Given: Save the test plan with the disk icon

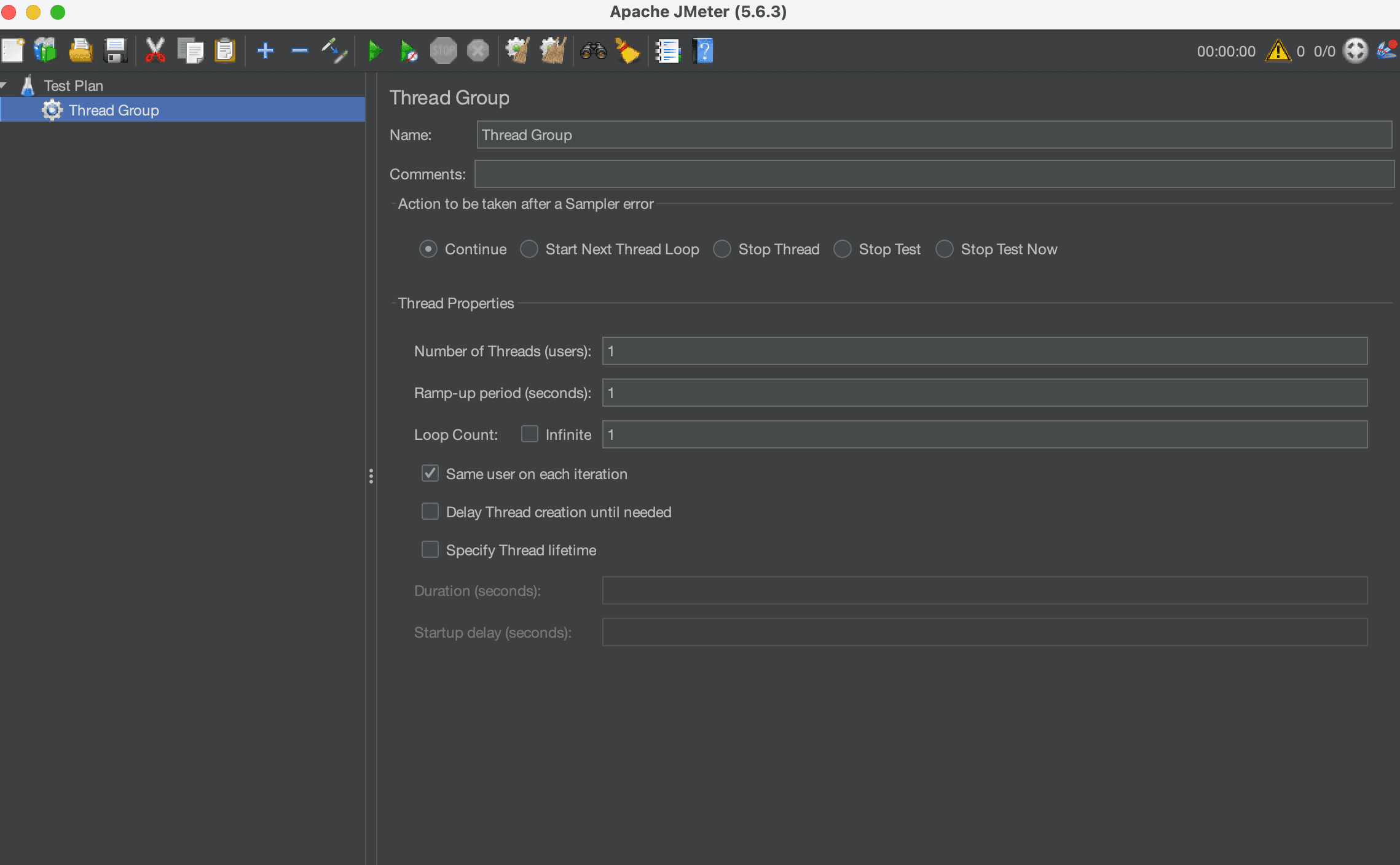Looking at the screenshot, I should pos(116,50).
